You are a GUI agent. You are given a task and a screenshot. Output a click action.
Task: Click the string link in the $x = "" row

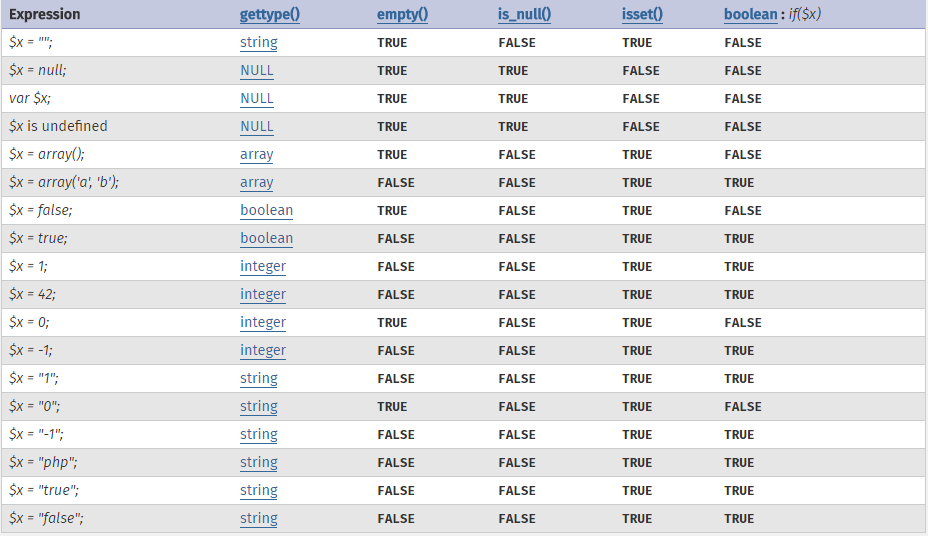[259, 43]
